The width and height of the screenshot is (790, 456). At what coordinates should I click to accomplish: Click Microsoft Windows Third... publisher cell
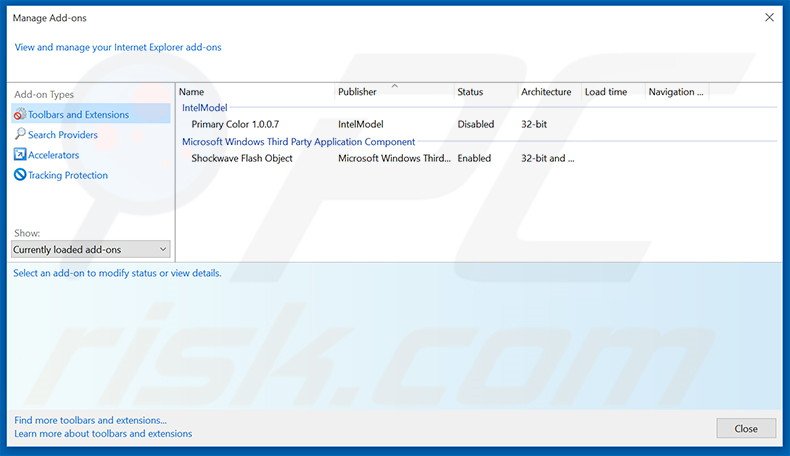[x=394, y=158]
